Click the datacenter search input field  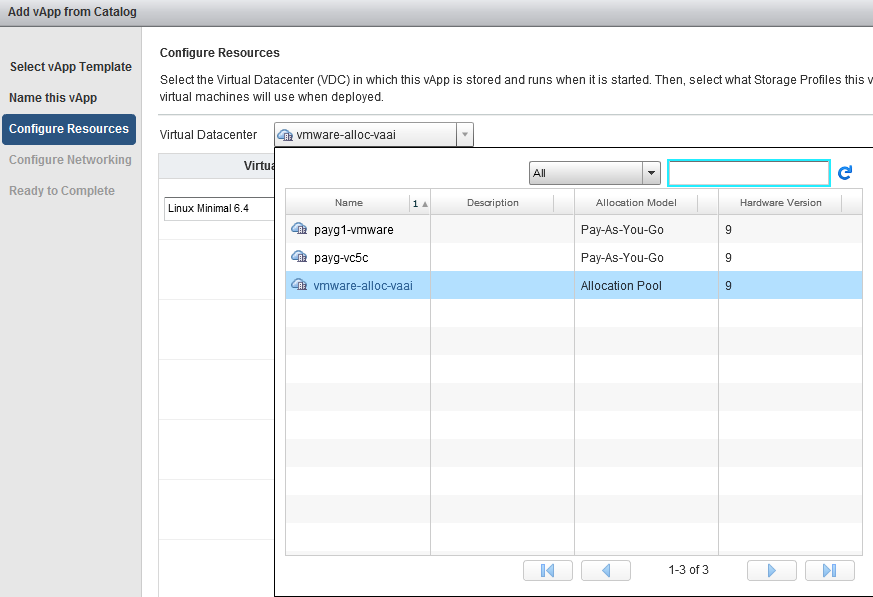point(748,173)
